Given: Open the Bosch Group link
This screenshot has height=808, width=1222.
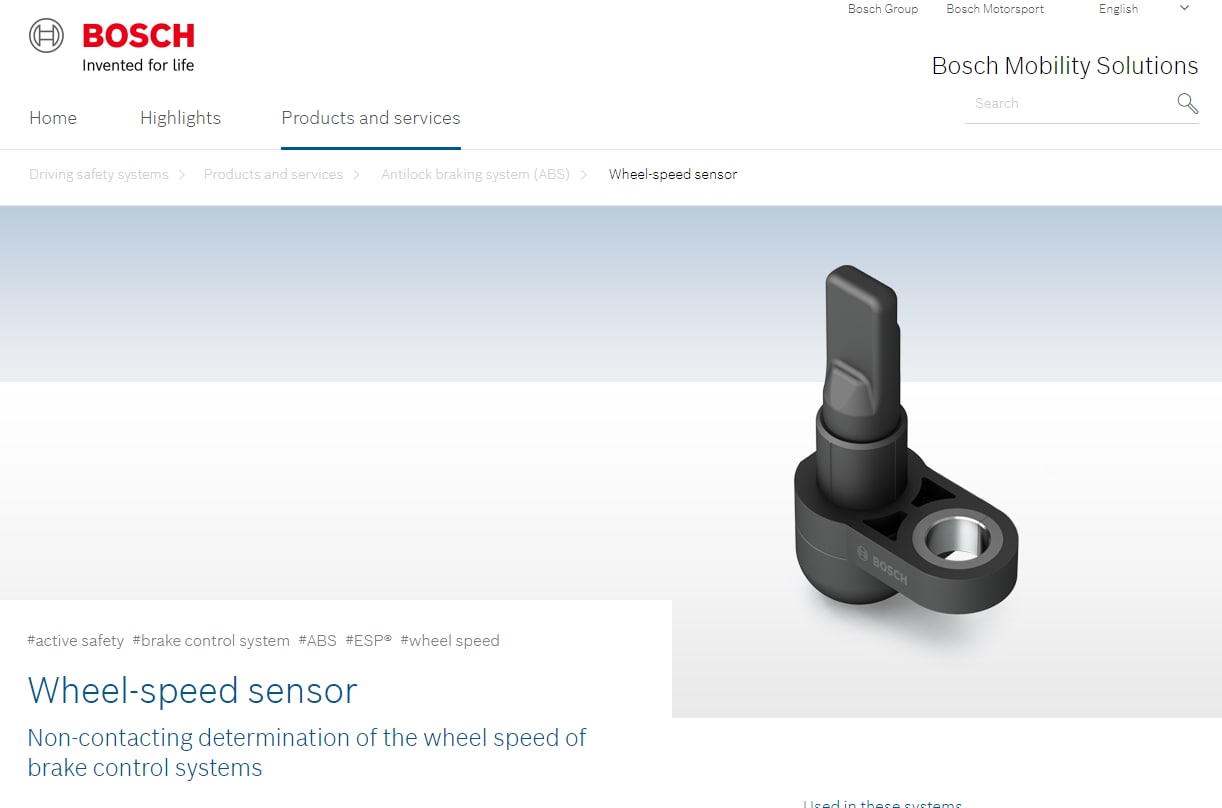Looking at the screenshot, I should pos(883,9).
